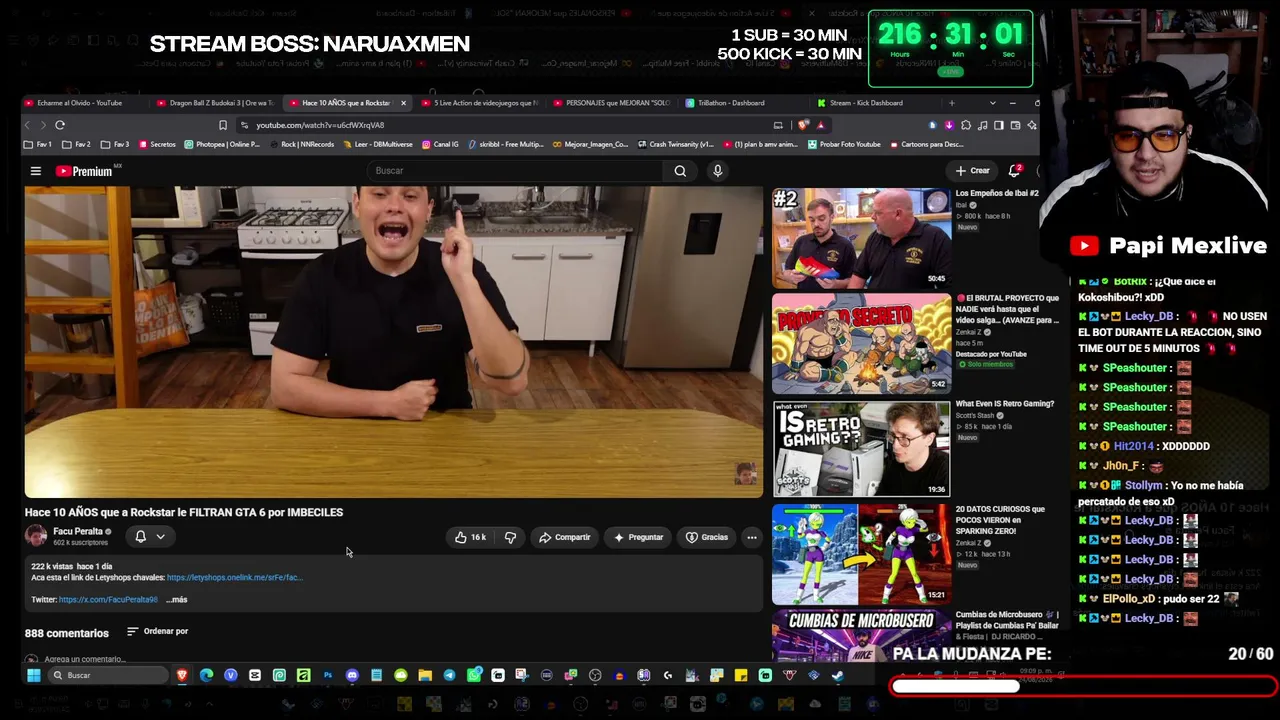The height and width of the screenshot is (720, 1280).
Task: Reload the page with the browser refresh icon
Action: coord(60,125)
